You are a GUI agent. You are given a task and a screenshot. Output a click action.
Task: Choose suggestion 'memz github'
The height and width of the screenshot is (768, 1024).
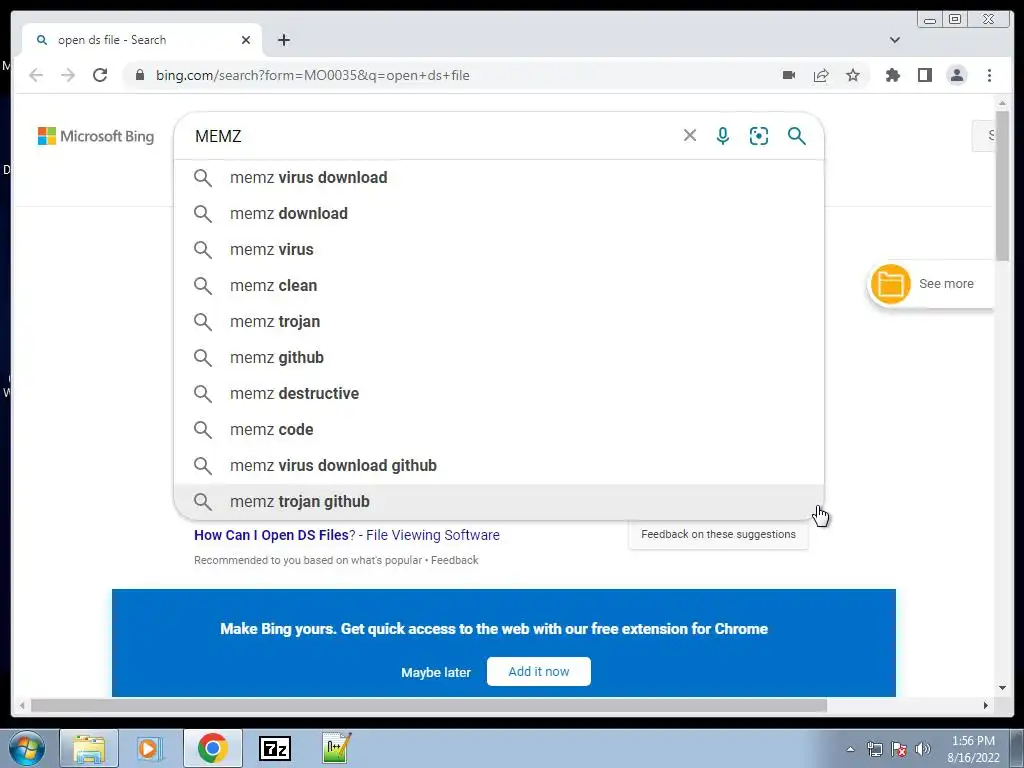(499, 357)
